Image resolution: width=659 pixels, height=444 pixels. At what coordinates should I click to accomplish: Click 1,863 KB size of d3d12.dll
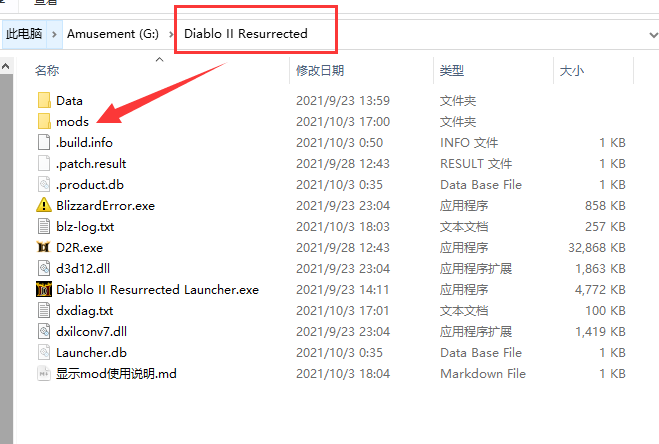click(x=600, y=269)
